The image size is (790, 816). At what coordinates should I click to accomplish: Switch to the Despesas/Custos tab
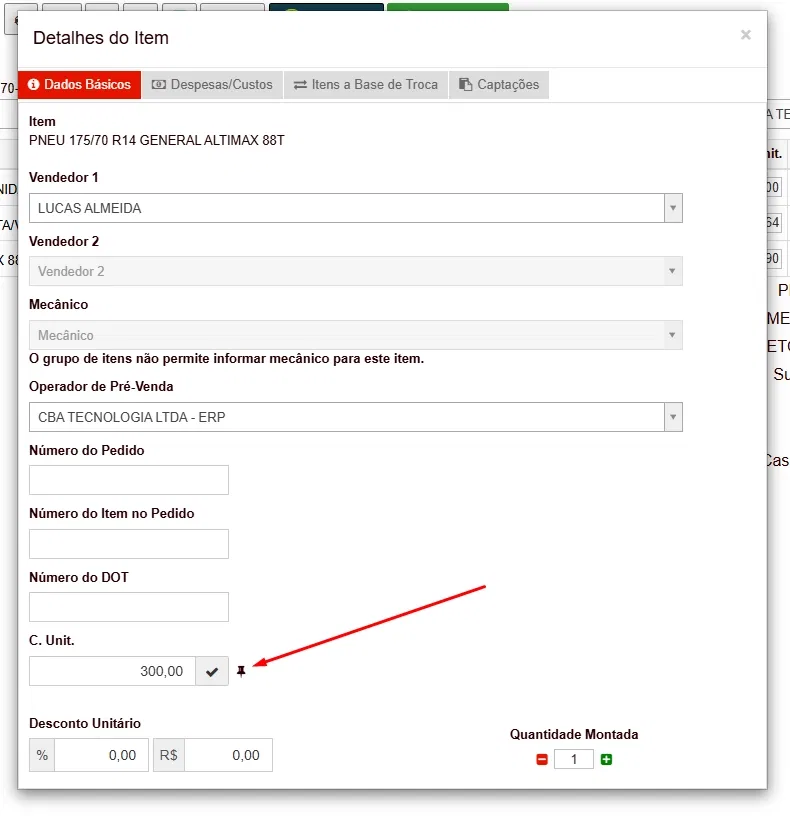coord(212,85)
